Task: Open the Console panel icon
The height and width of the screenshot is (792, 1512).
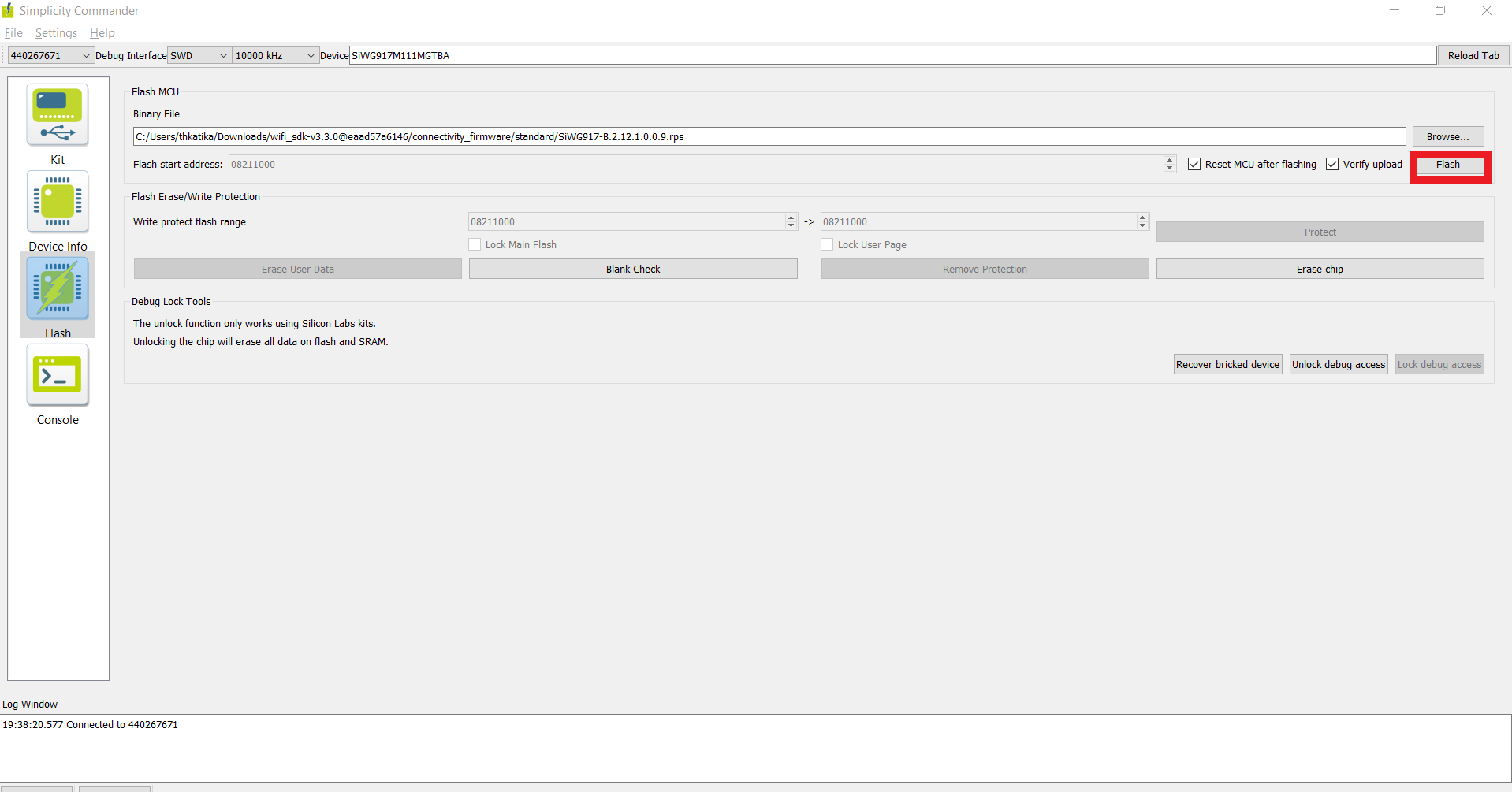Action: pos(58,376)
